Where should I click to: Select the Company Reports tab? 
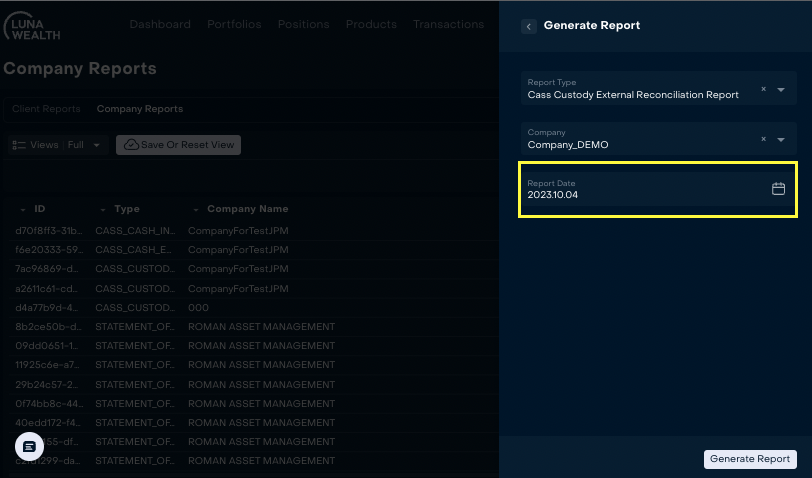140,109
